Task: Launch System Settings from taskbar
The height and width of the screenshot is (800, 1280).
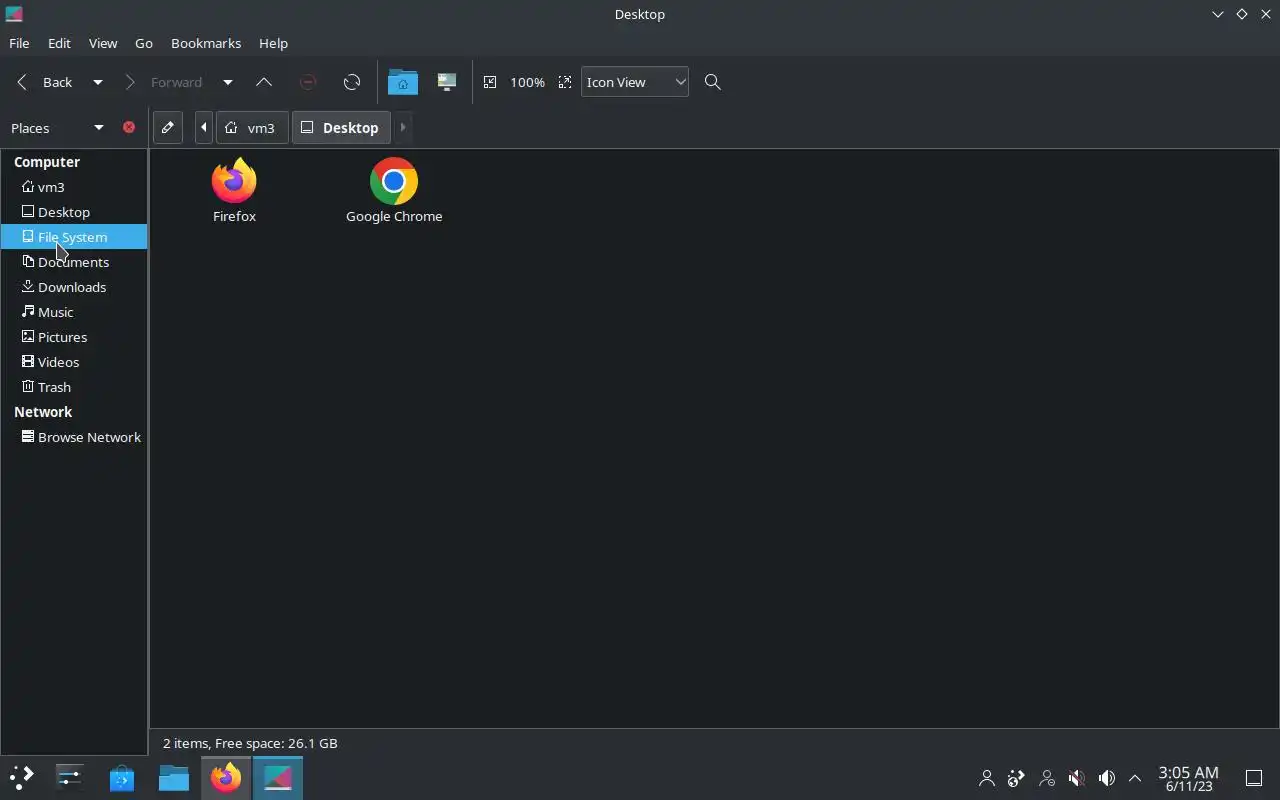Action: (70, 777)
